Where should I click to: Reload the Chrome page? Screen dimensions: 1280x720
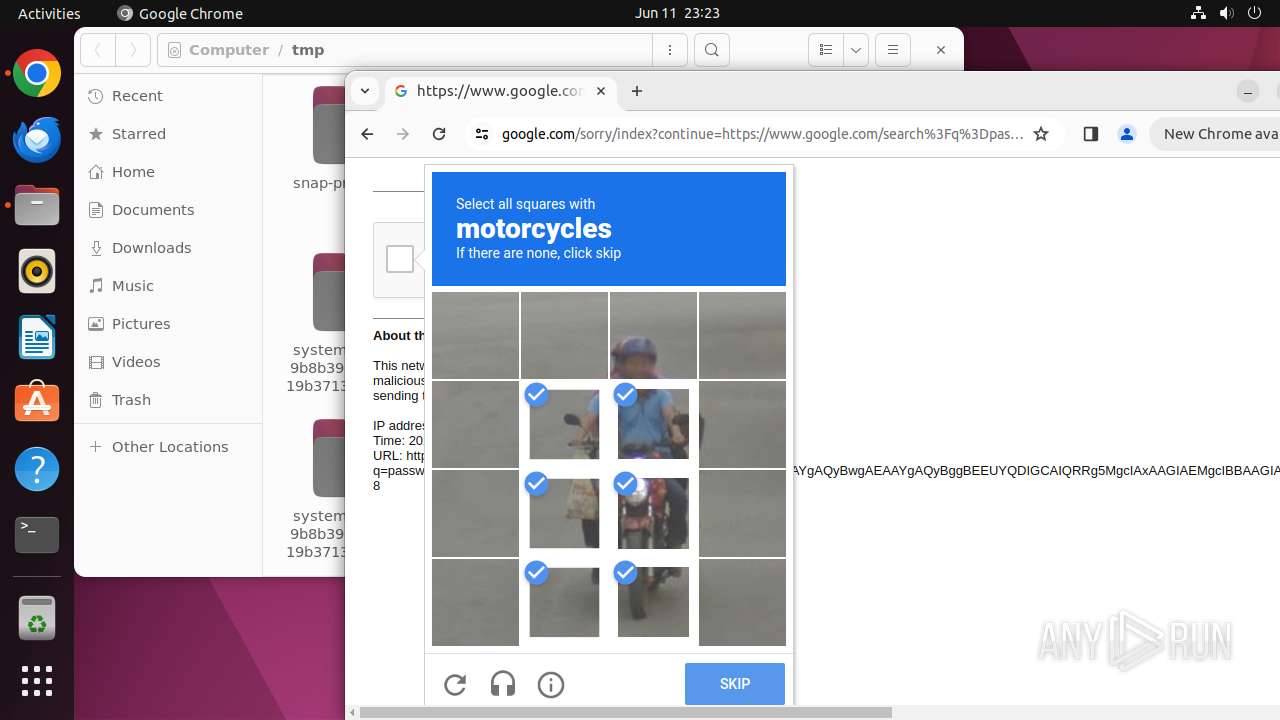tap(438, 134)
